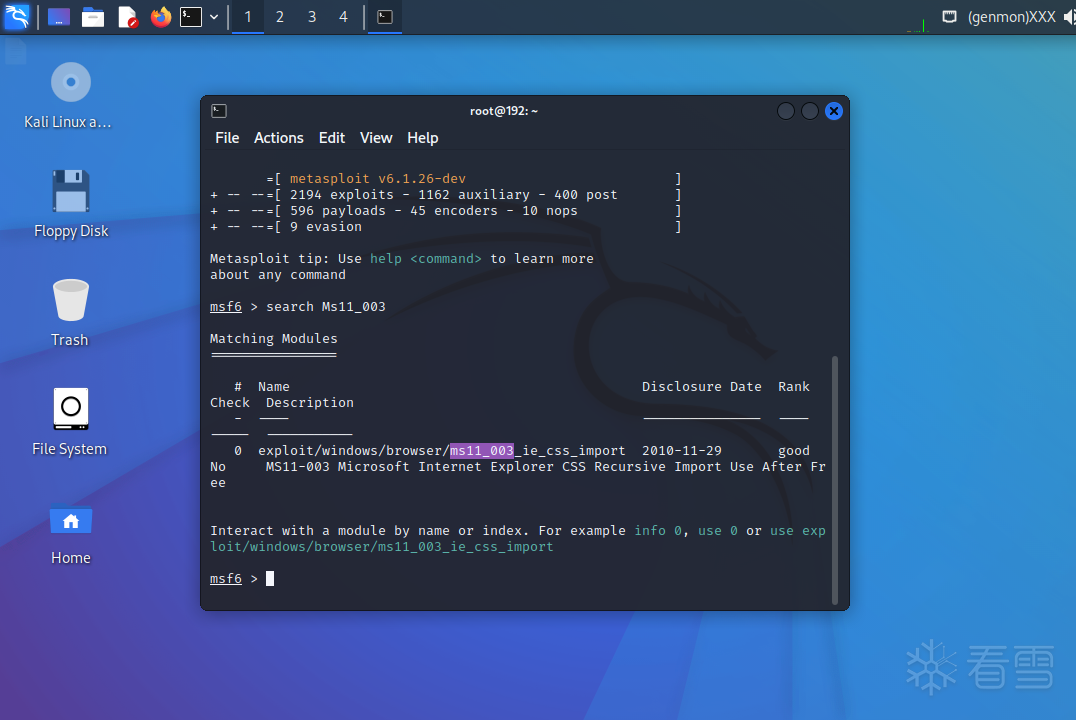The height and width of the screenshot is (720, 1076).
Task: Click the terminal vertical scrollbar
Action: pos(834,479)
